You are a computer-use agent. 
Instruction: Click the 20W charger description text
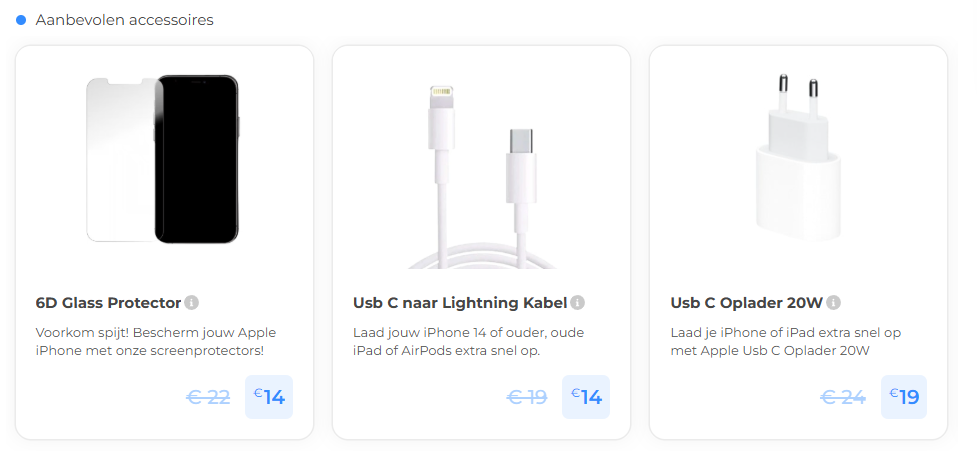coord(786,342)
